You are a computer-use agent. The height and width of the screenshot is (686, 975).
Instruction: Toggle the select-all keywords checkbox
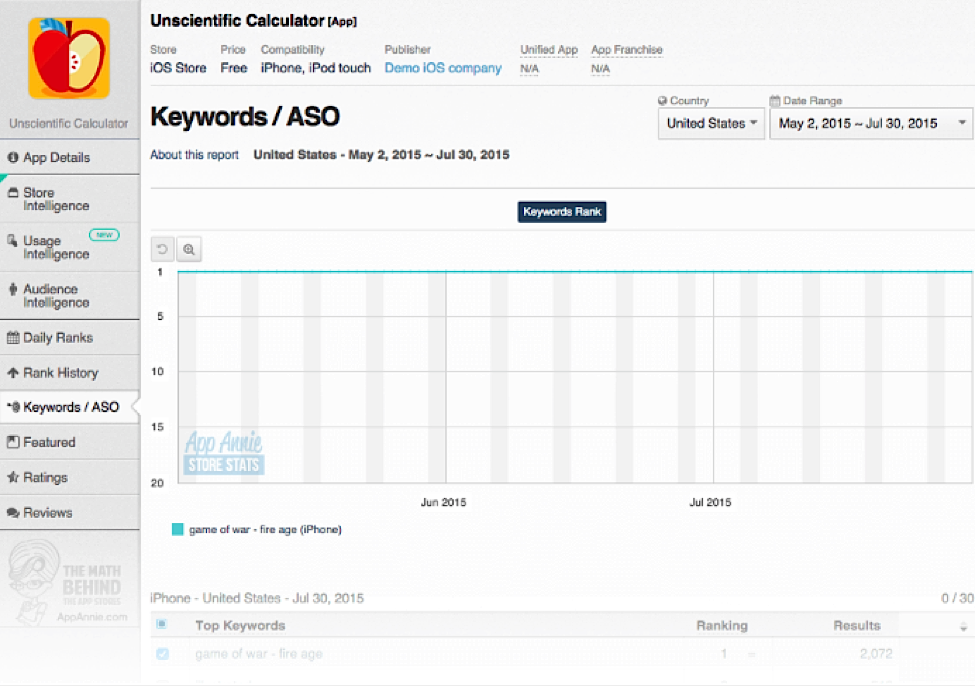[x=162, y=624]
